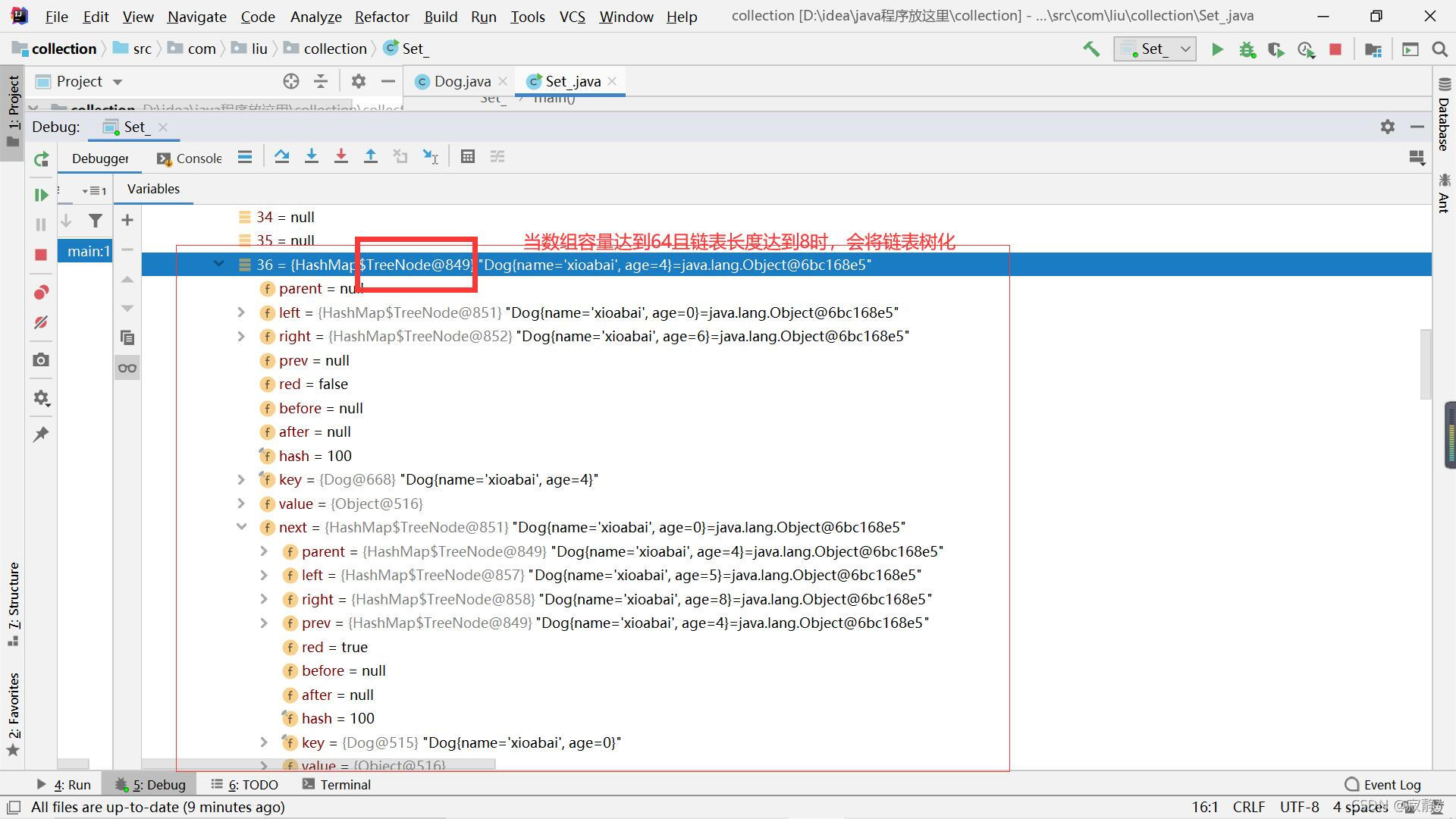Click the Step Into icon in debugger toolbar
The height and width of the screenshot is (819, 1456).
[311, 157]
